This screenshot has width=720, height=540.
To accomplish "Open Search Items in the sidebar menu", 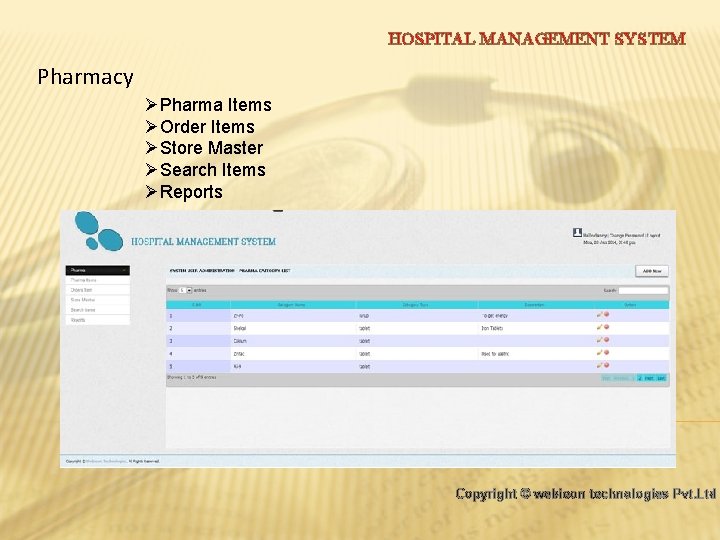I will point(98,310).
